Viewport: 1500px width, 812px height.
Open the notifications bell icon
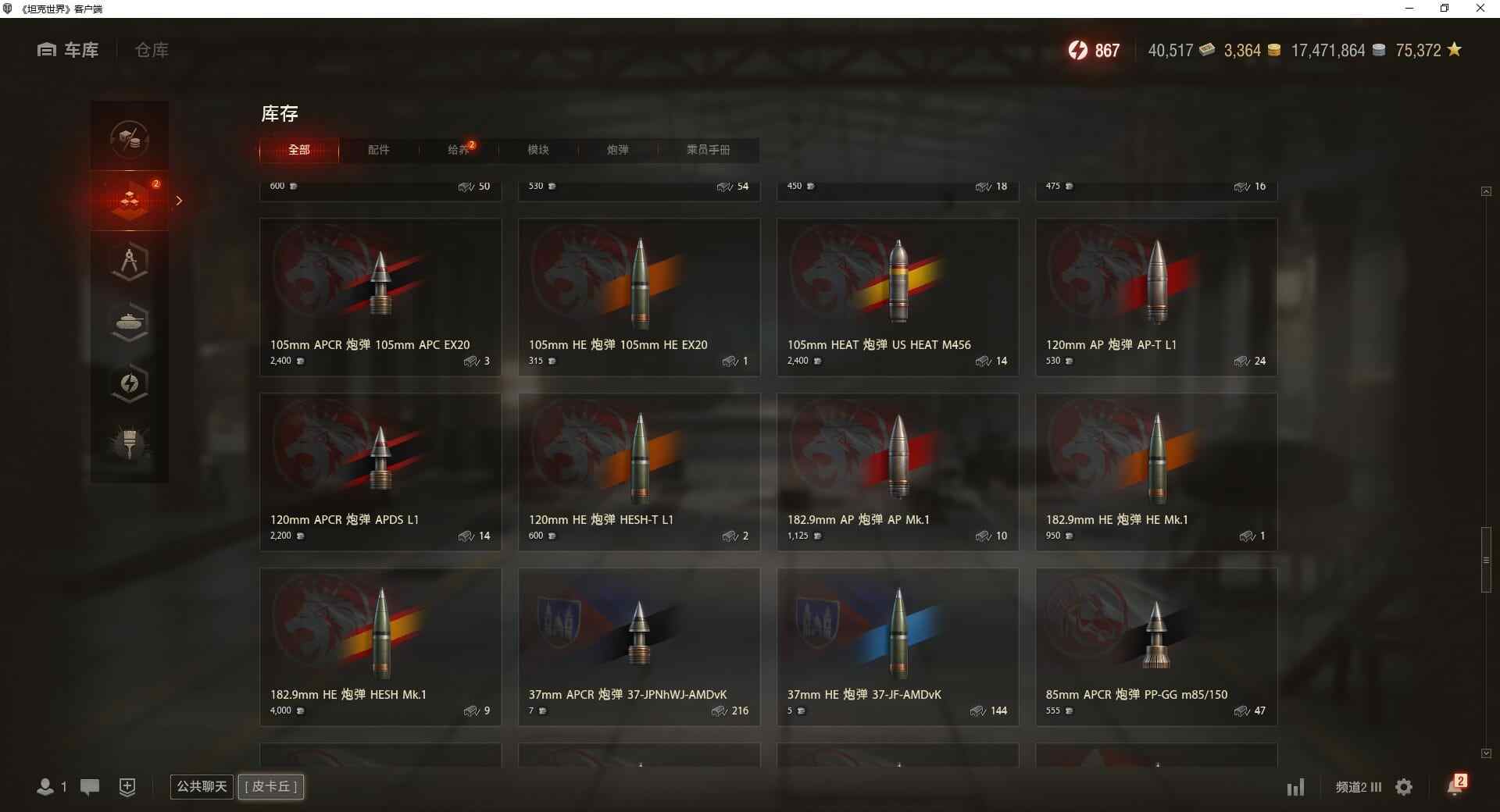point(1455,785)
